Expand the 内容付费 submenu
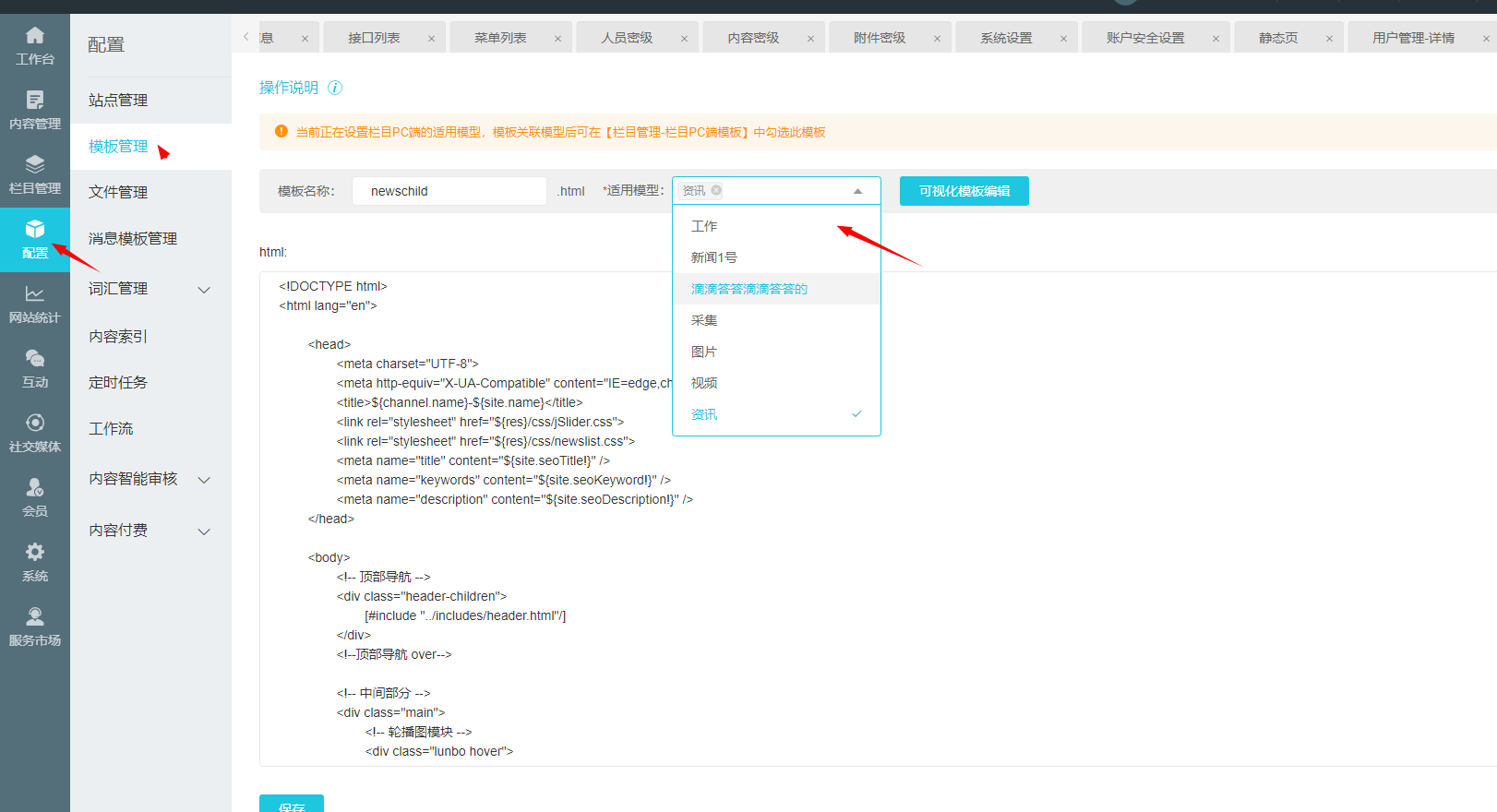This screenshot has height=812, width=1497. pos(204,531)
